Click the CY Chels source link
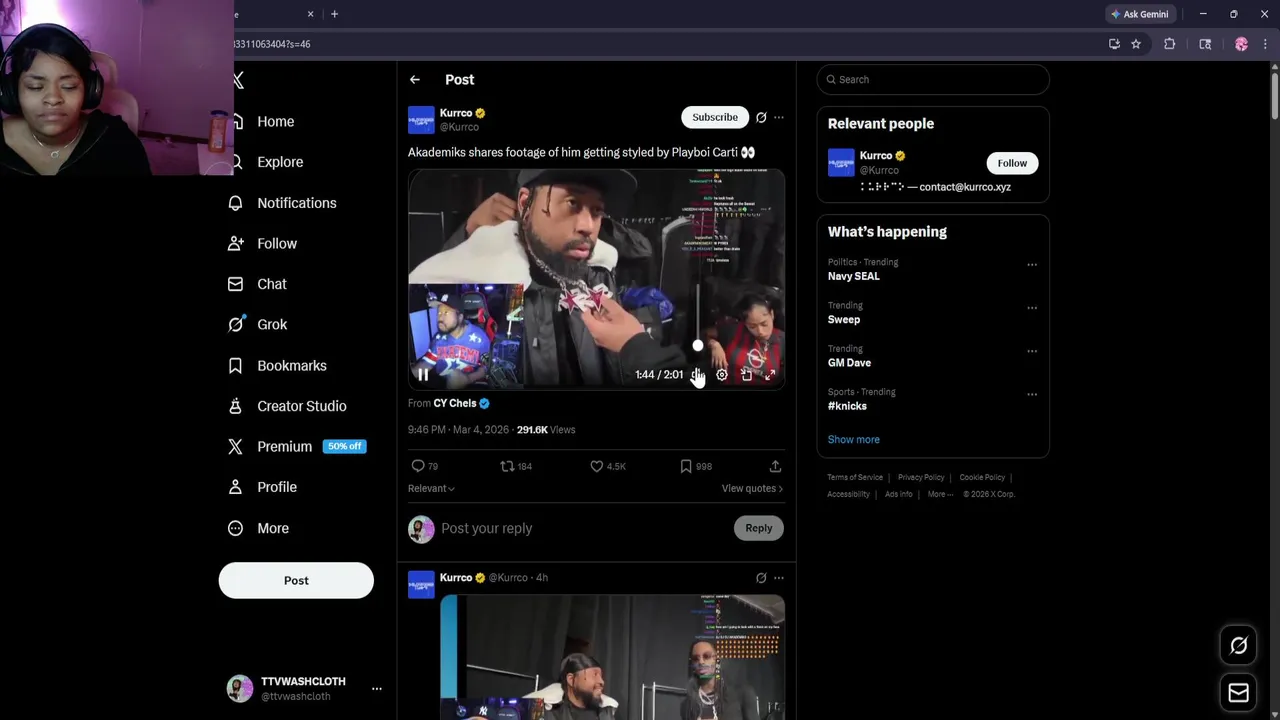1280x720 pixels. coord(461,403)
